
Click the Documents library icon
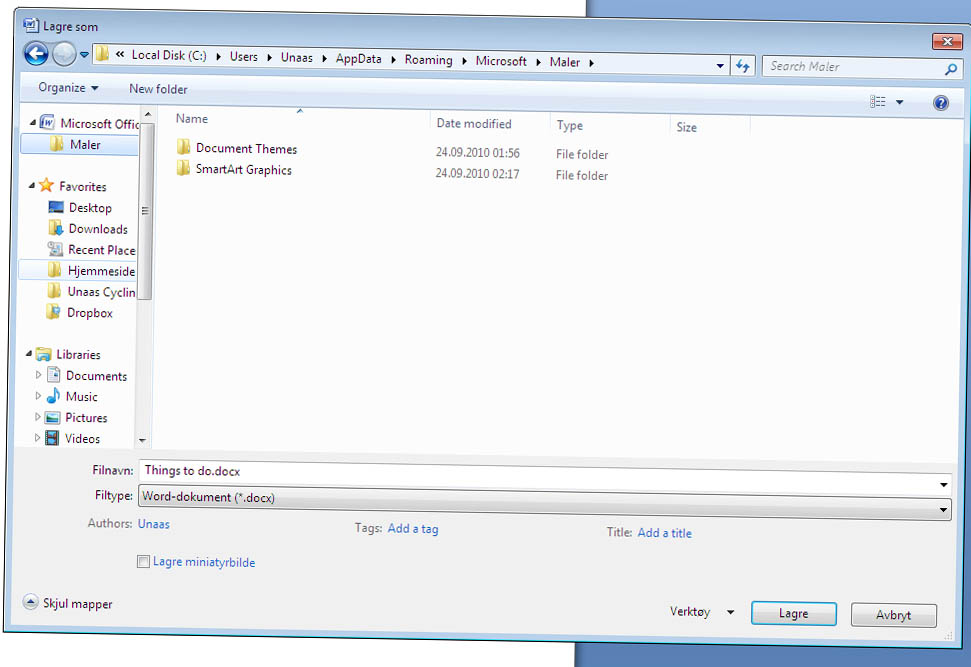(54, 374)
